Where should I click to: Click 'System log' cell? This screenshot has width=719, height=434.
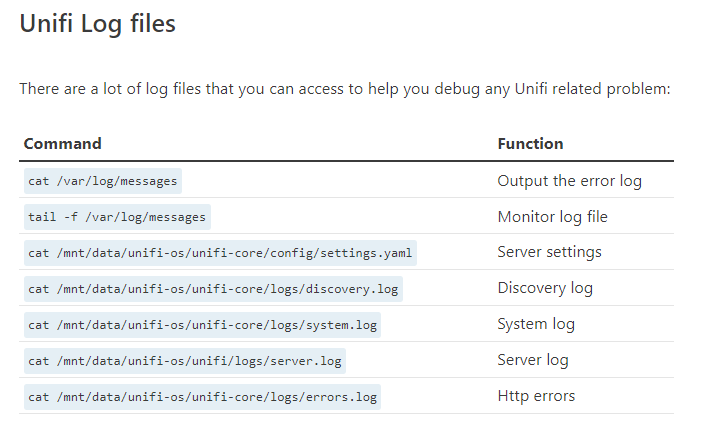point(536,324)
